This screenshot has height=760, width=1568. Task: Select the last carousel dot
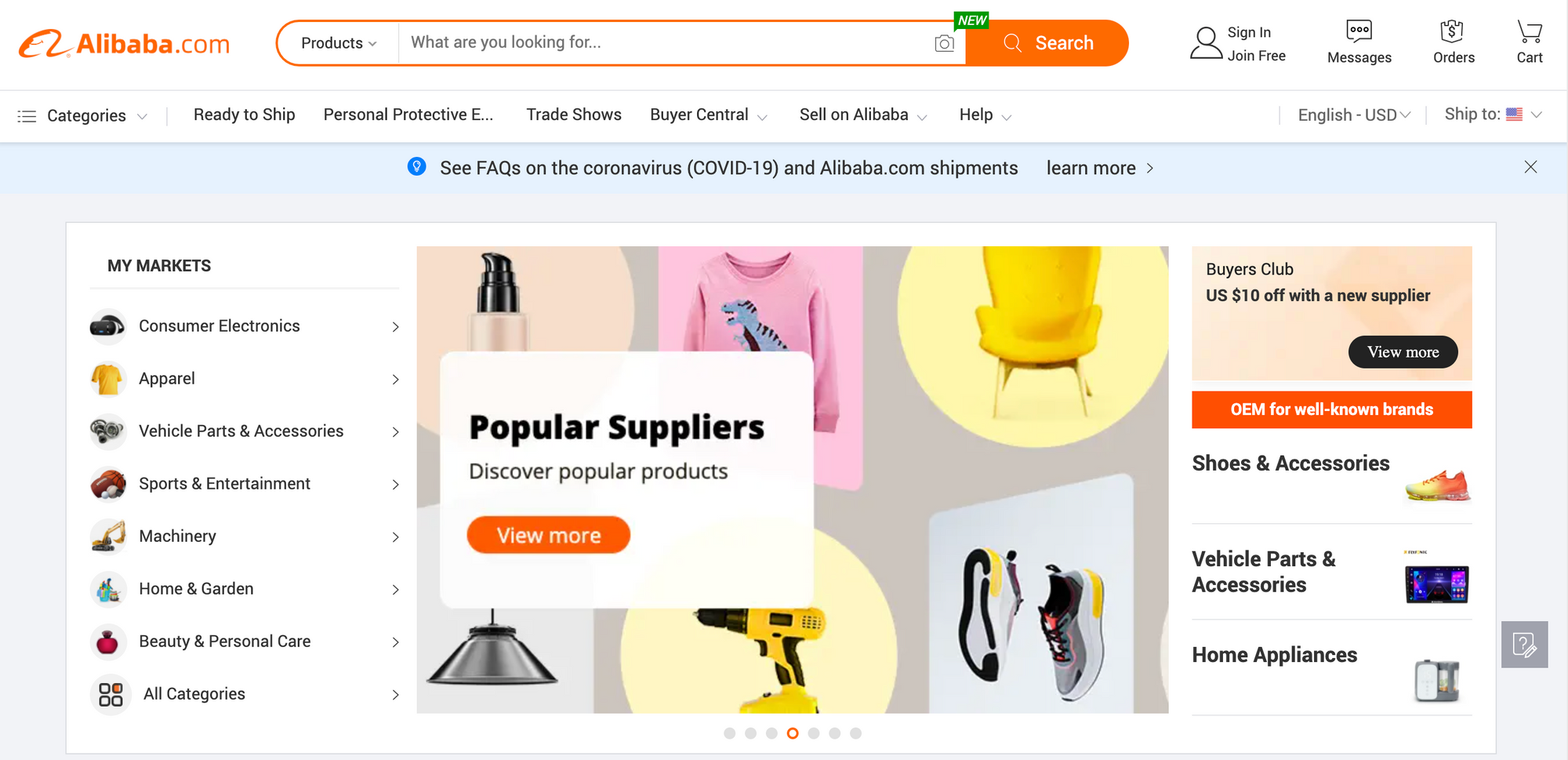[855, 733]
